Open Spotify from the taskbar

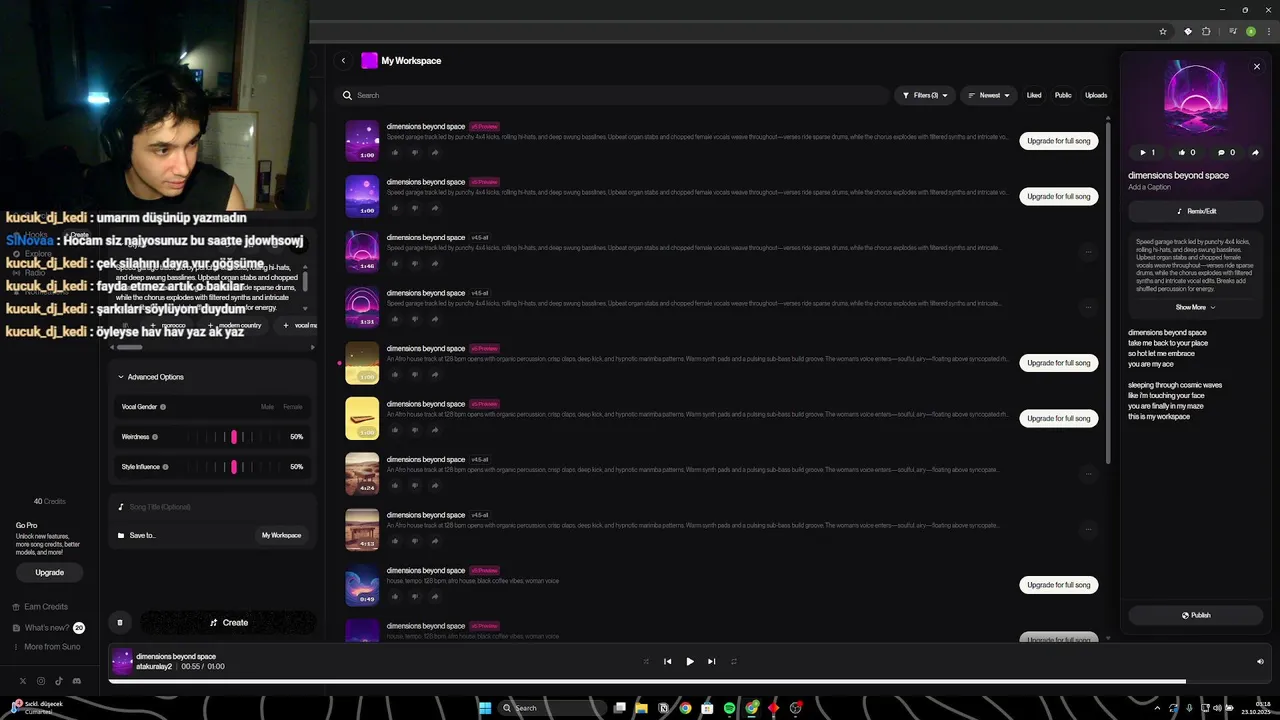pyautogui.click(x=729, y=708)
